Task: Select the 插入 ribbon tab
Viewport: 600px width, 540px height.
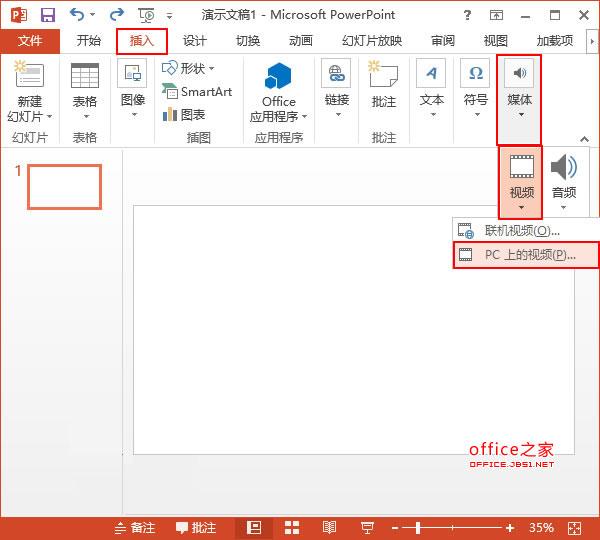Action: coord(142,41)
